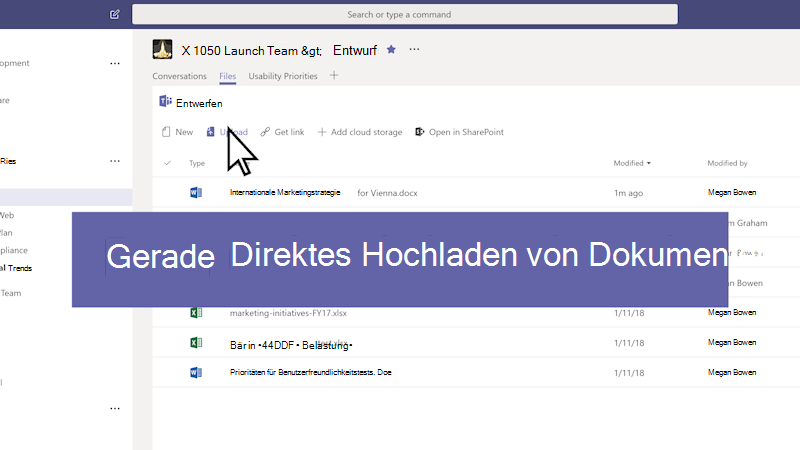The image size is (800, 450).
Task: Click the Upload button
Action: [x=227, y=132]
